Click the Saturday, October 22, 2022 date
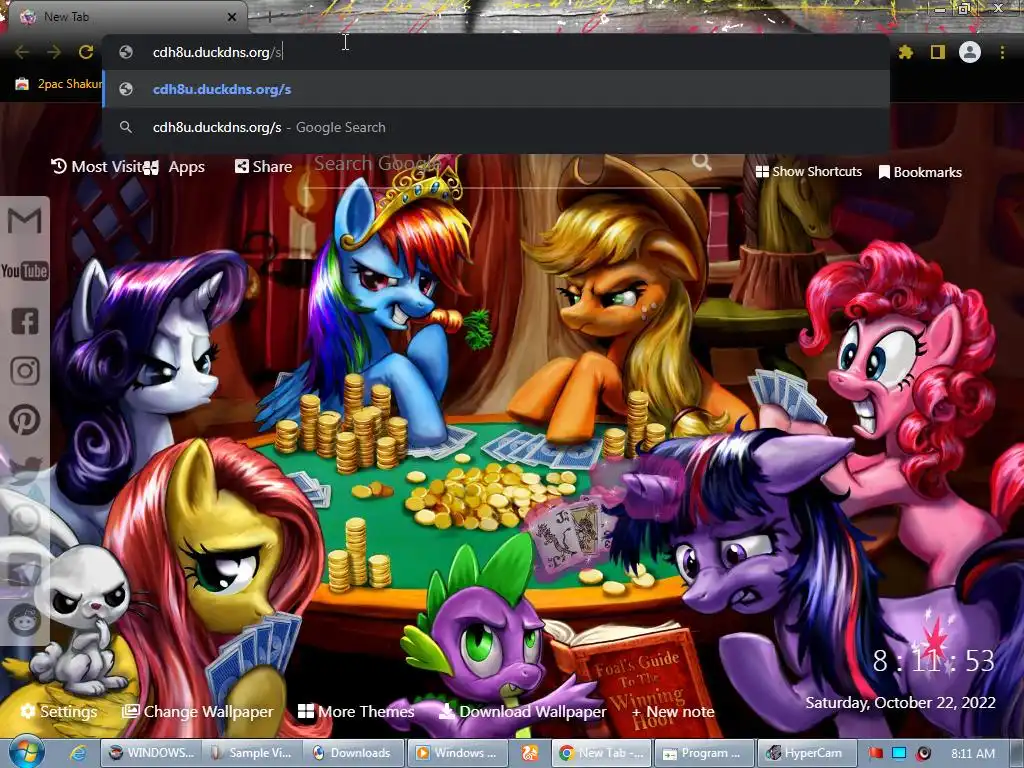Viewport: 1024px width, 768px height. tap(900, 703)
